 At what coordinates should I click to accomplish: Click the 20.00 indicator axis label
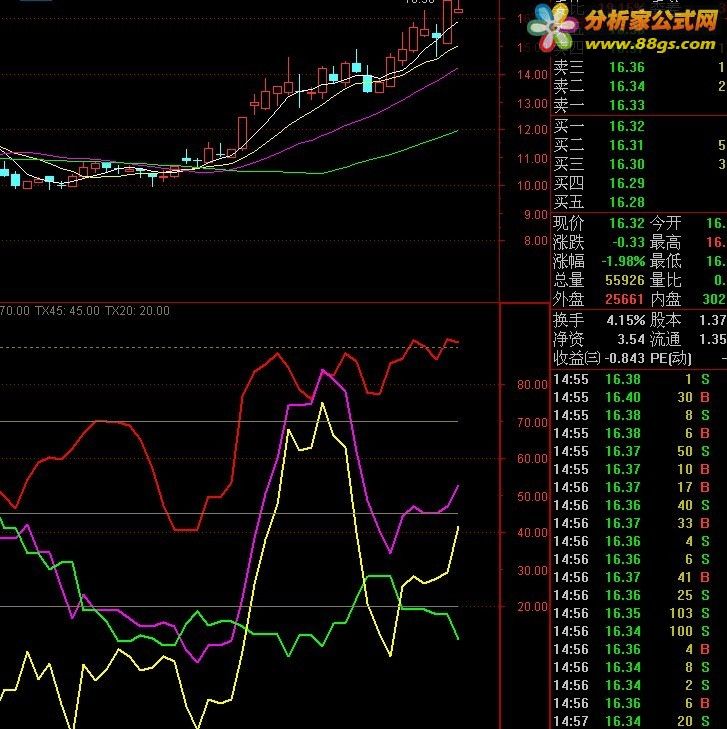(x=532, y=607)
